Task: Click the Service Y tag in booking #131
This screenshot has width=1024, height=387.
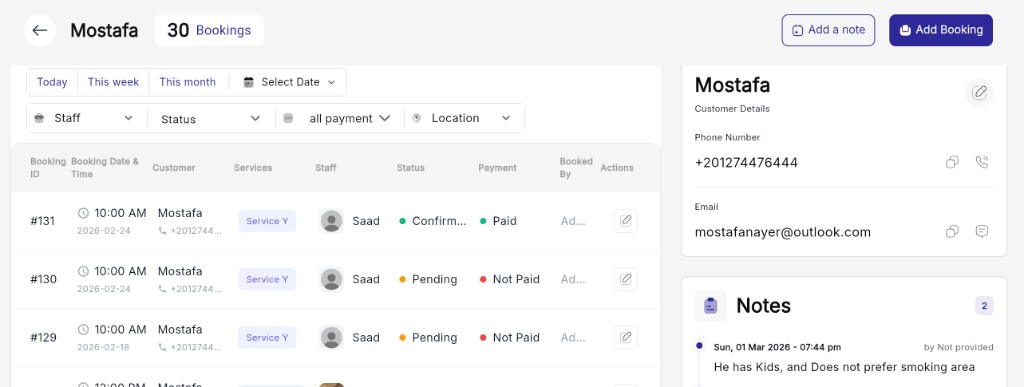Action: [x=267, y=221]
